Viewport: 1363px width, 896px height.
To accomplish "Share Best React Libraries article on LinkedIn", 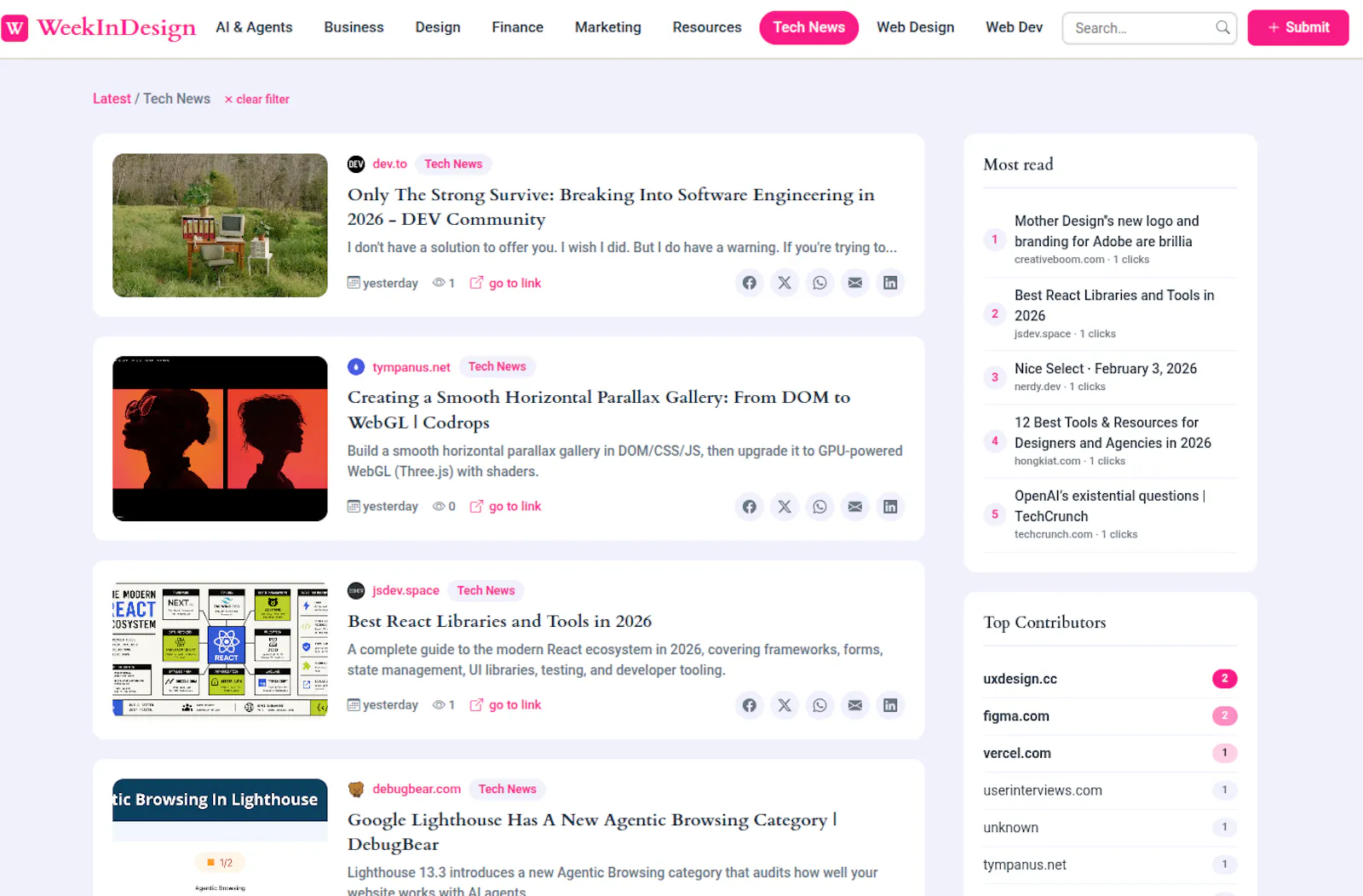I will (x=890, y=705).
